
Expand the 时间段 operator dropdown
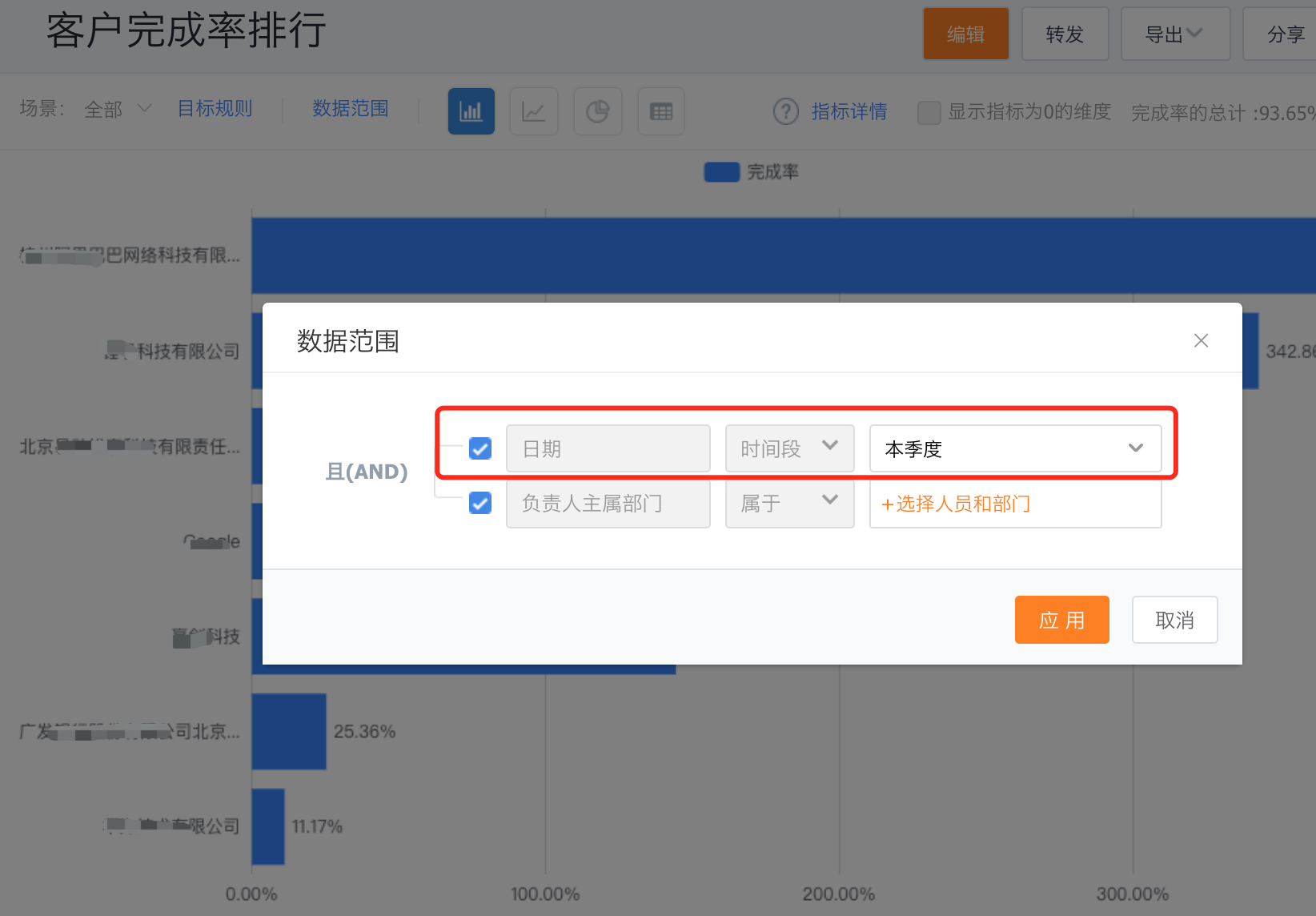[789, 448]
